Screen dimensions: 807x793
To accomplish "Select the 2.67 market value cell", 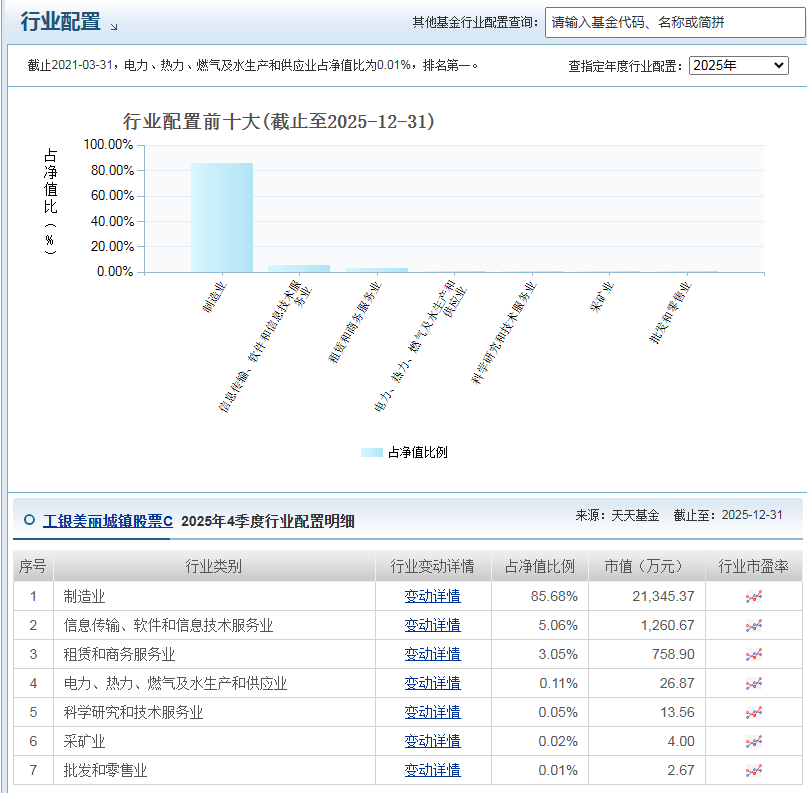I will (647, 770).
